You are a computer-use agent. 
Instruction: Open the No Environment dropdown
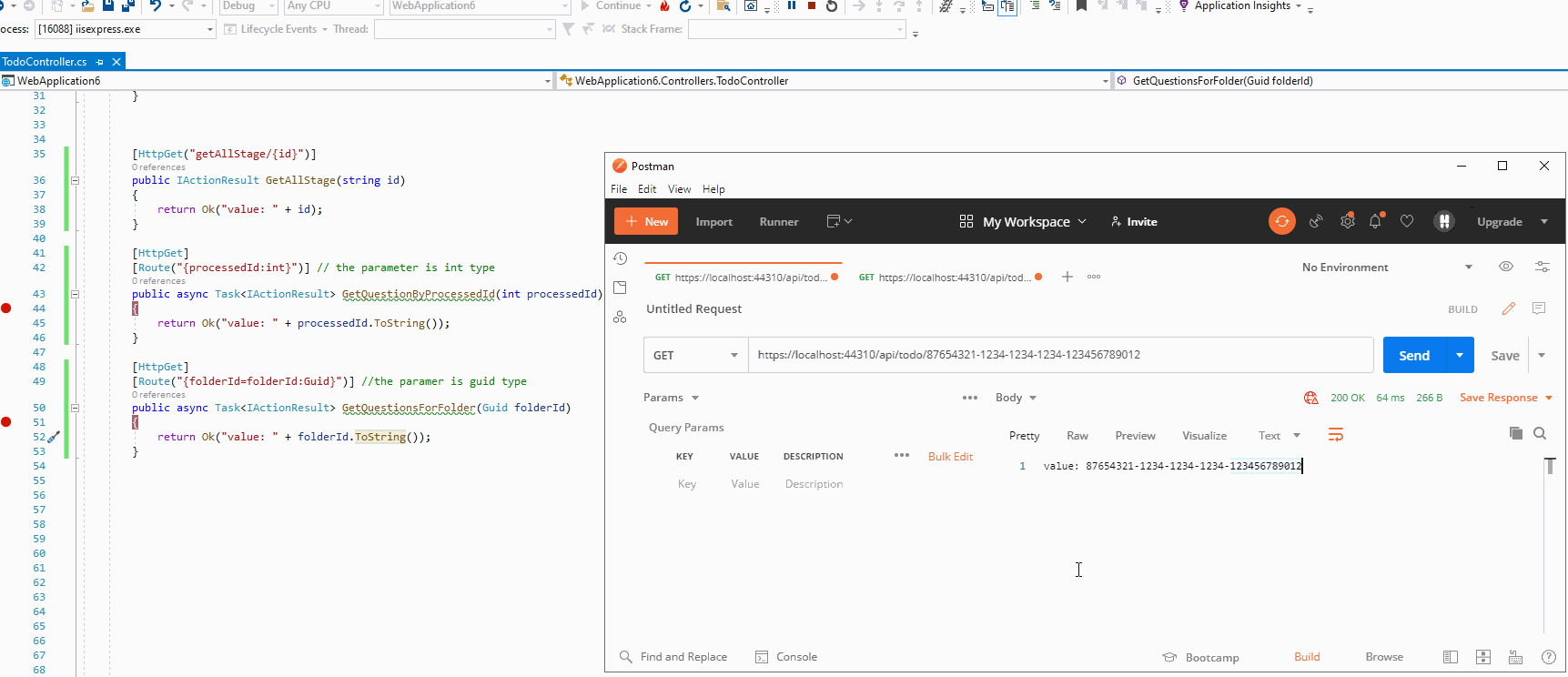[x=1388, y=267]
